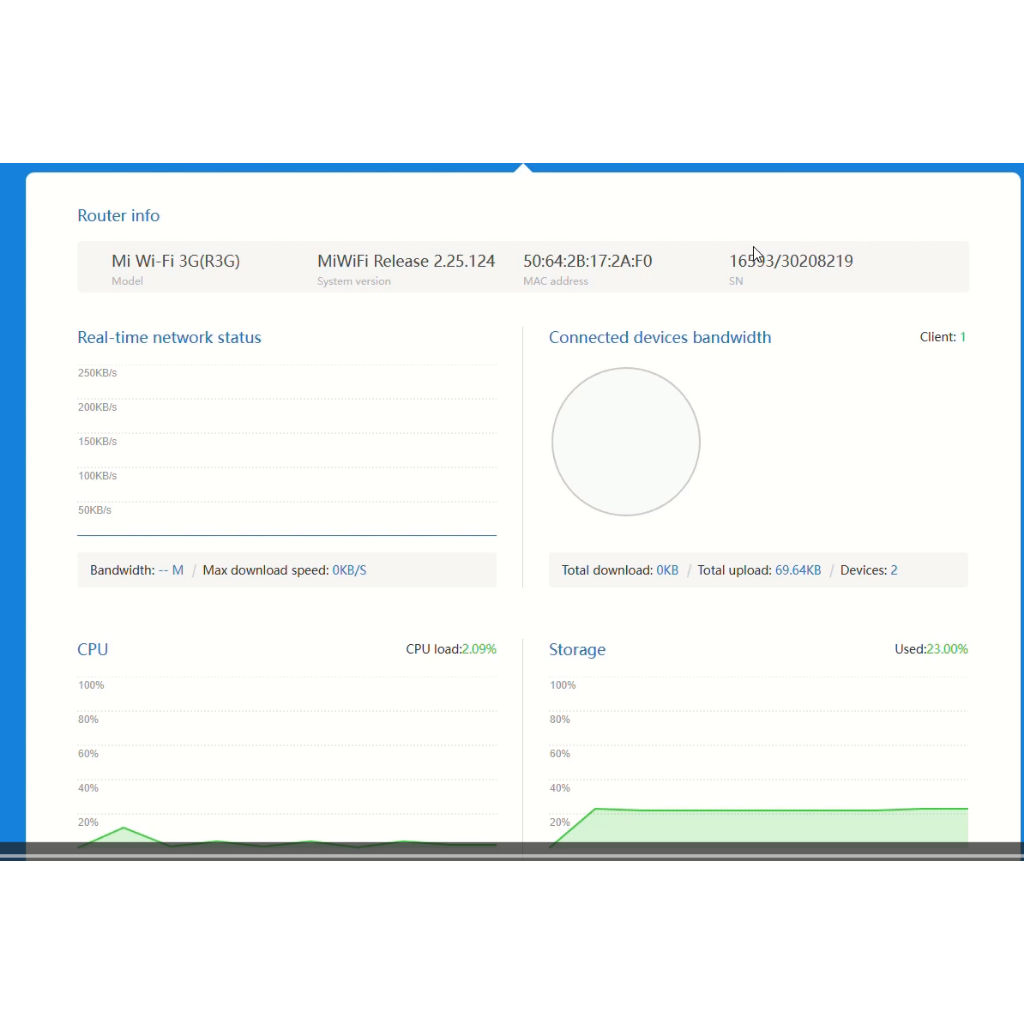Click the video progress bar at bottom
1024x1024 pixels.
coord(512,856)
